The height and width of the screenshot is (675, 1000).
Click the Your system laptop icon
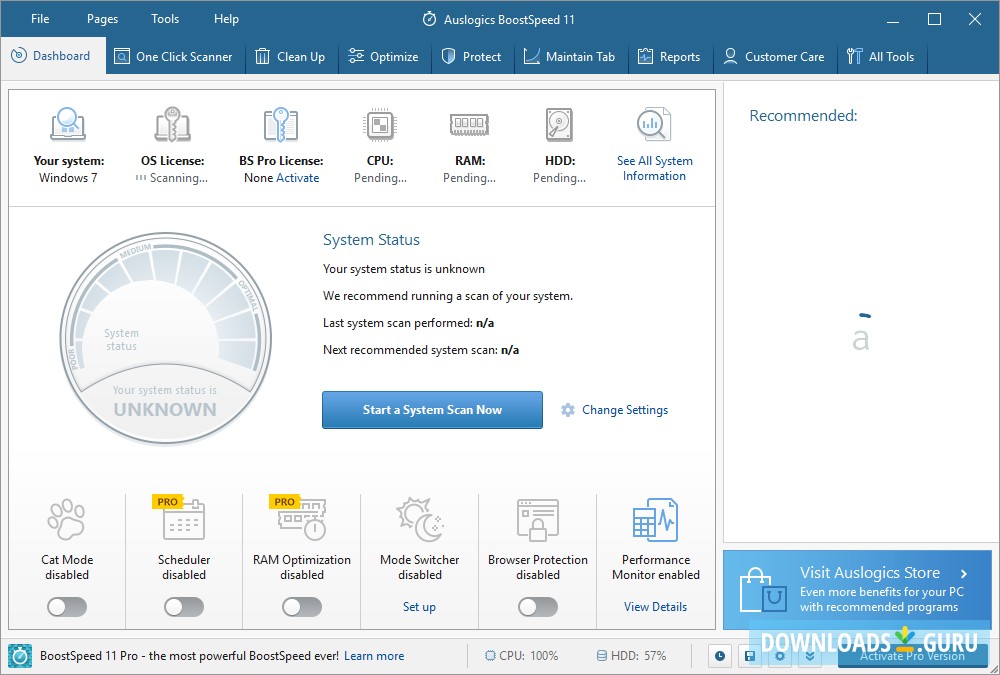click(68, 124)
